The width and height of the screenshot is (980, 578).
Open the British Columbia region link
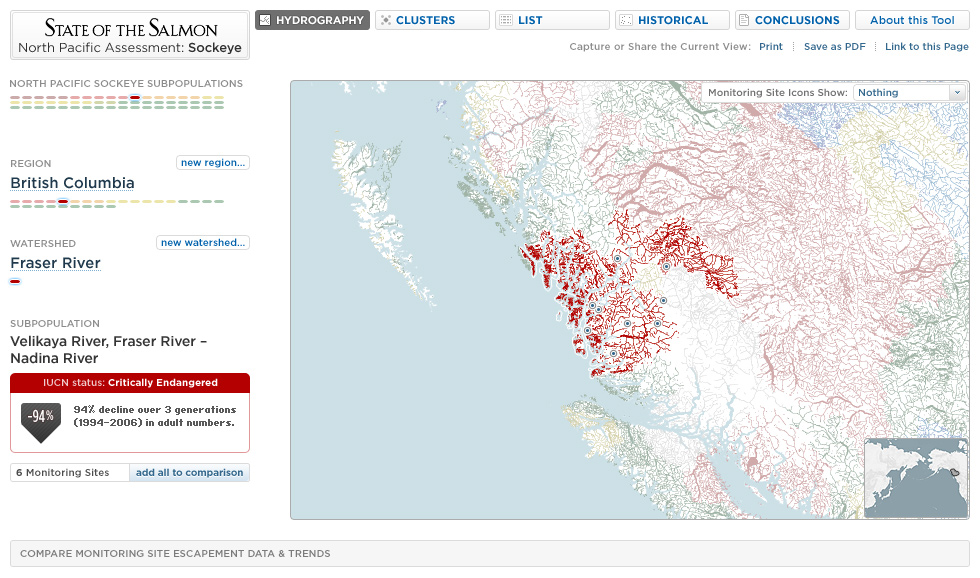coord(72,183)
